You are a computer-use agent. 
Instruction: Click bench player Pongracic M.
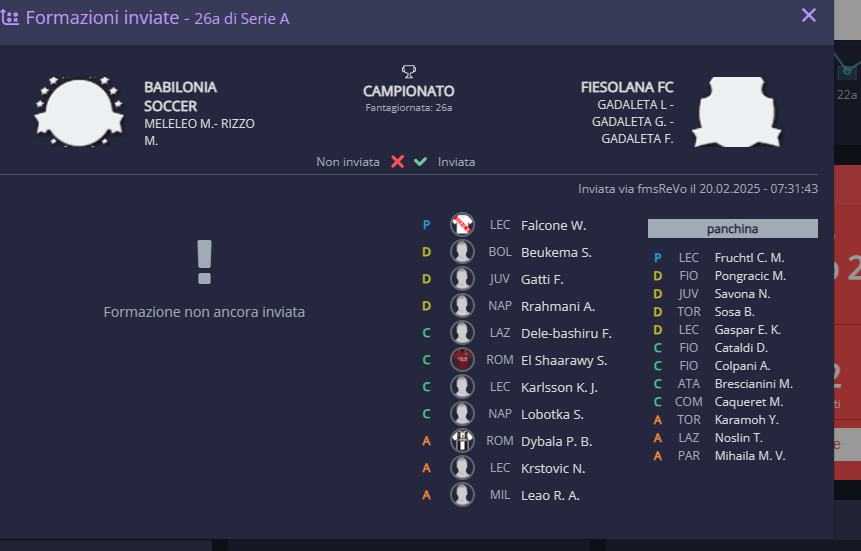point(749,276)
